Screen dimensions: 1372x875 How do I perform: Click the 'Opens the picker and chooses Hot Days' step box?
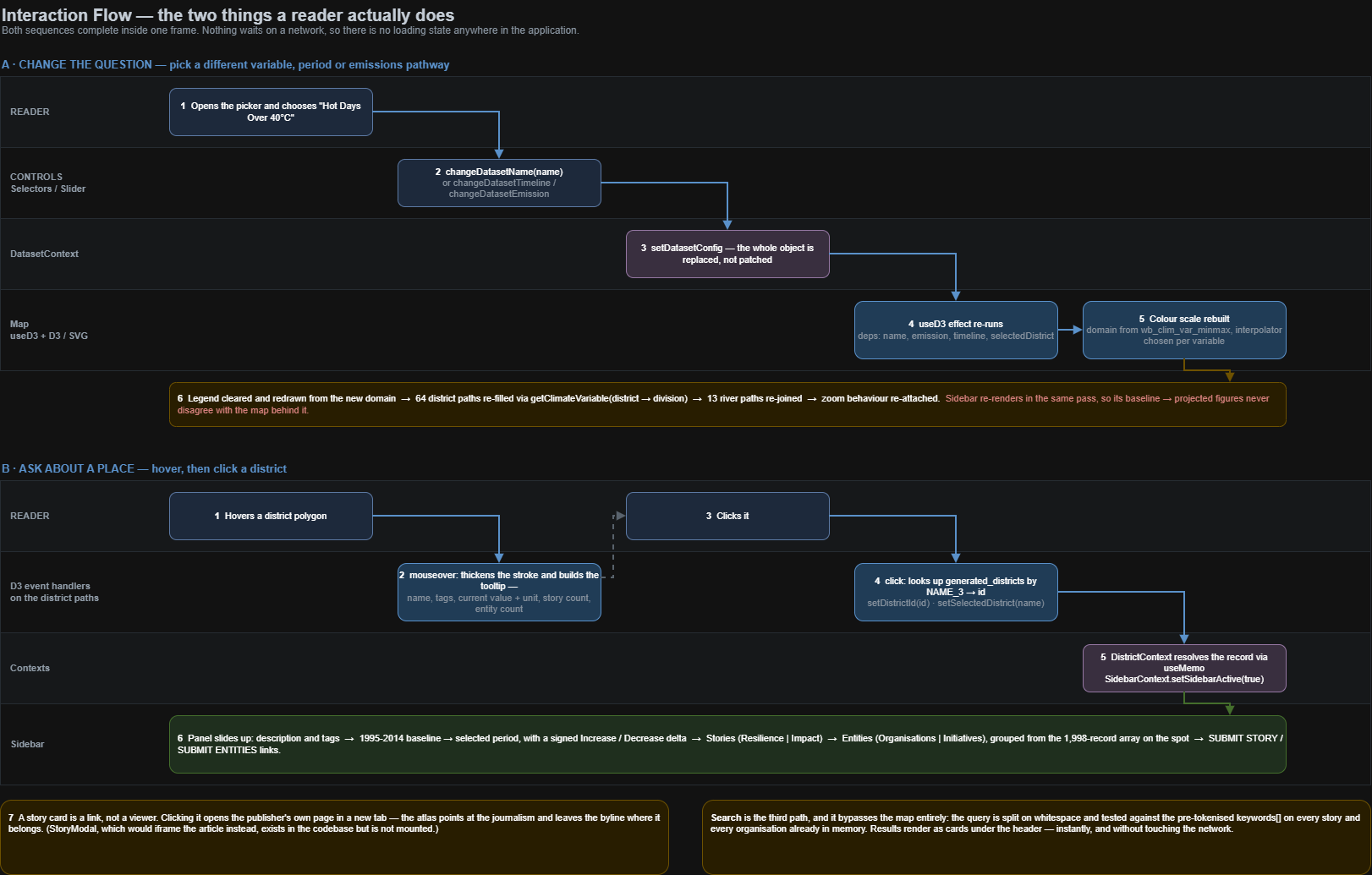[271, 112]
